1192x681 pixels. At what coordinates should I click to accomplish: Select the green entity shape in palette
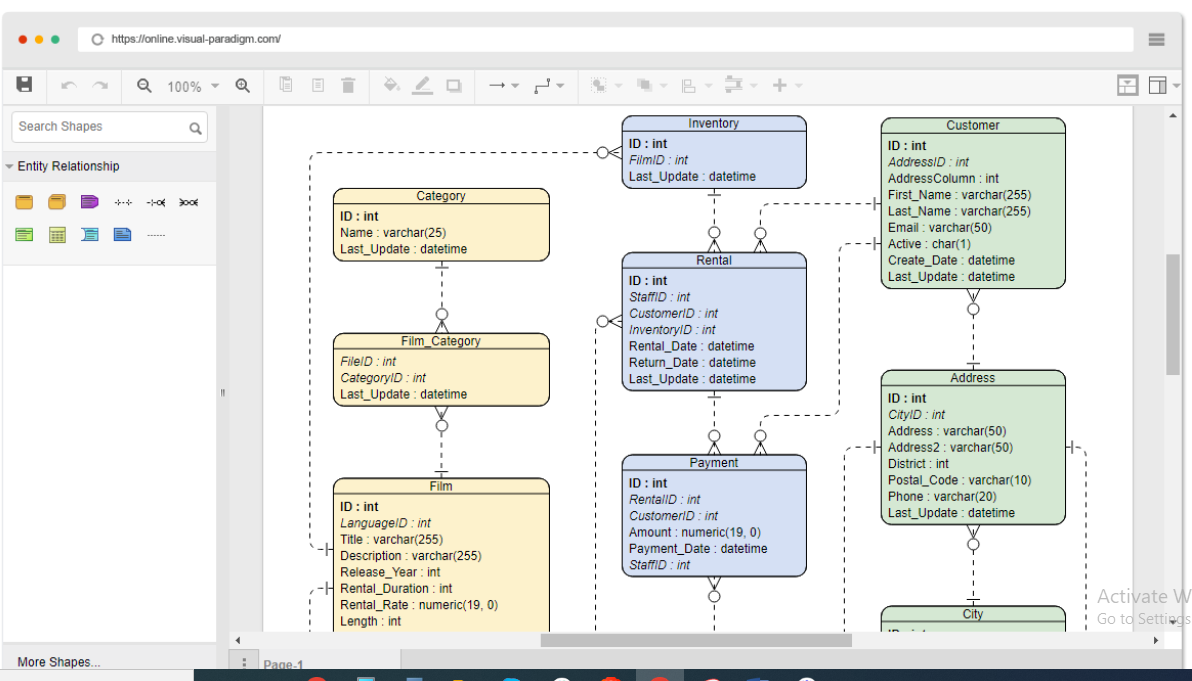click(x=25, y=235)
